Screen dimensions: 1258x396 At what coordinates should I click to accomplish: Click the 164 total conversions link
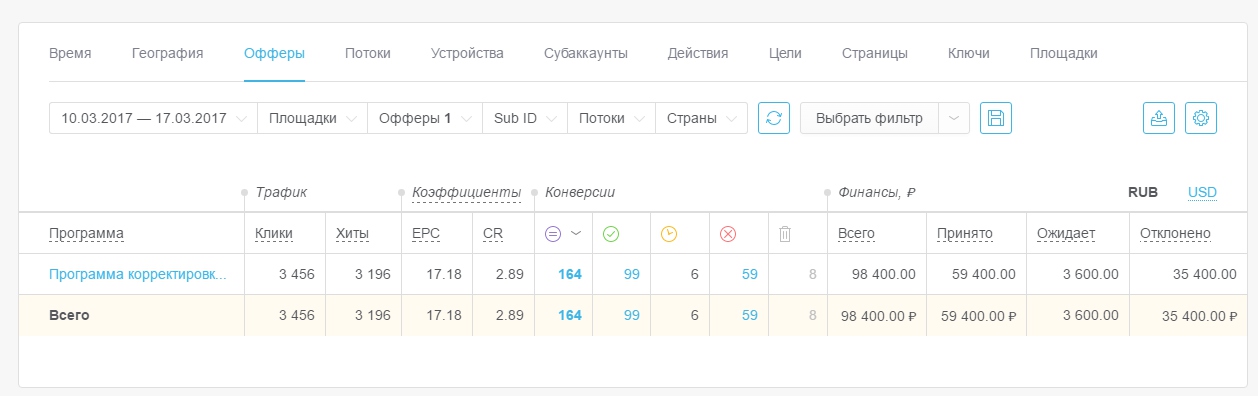point(569,274)
